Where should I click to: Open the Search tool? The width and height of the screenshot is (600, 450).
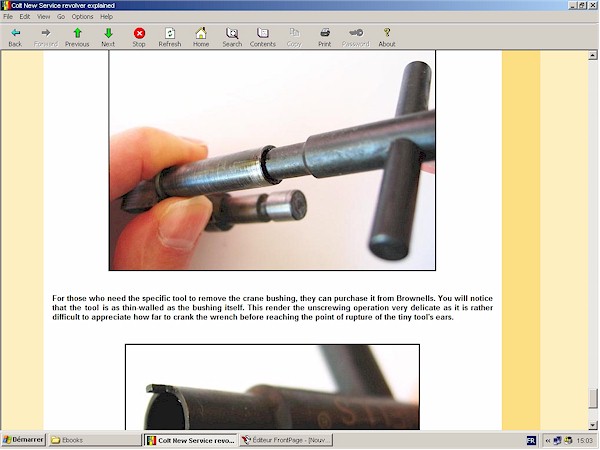point(232,37)
